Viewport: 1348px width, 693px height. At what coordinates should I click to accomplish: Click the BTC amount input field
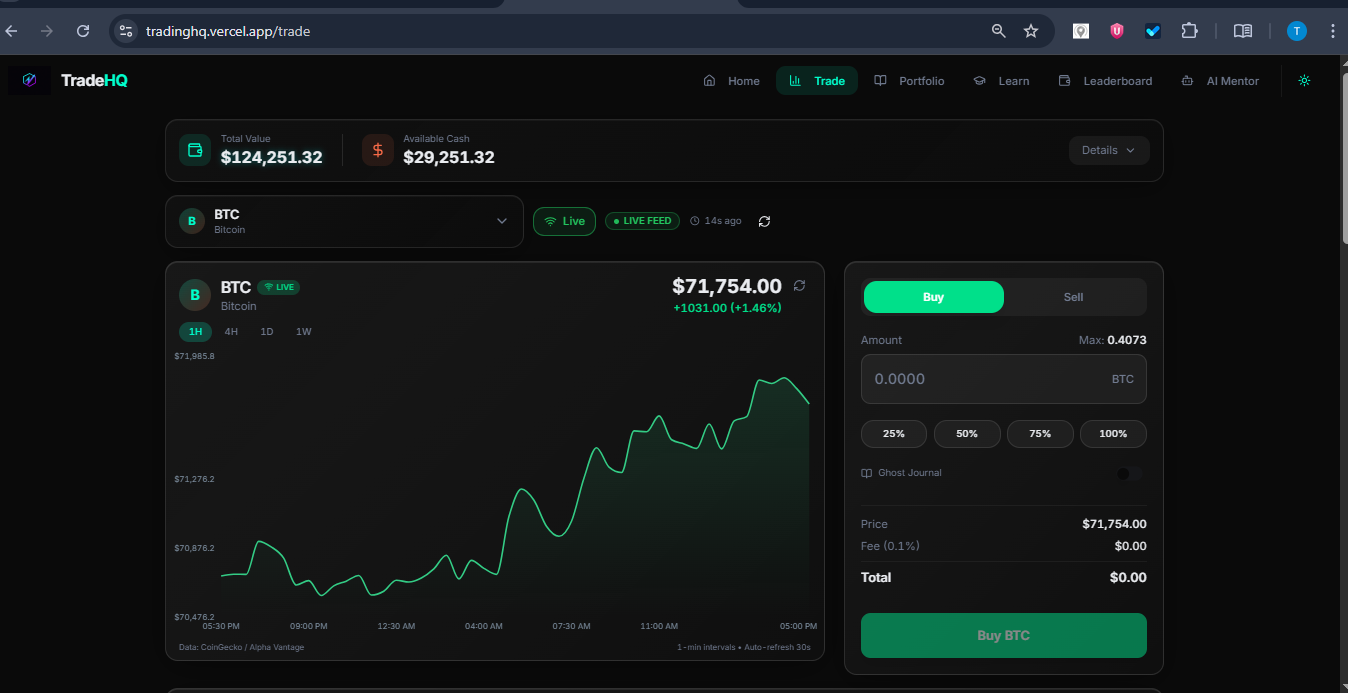(x=1003, y=379)
